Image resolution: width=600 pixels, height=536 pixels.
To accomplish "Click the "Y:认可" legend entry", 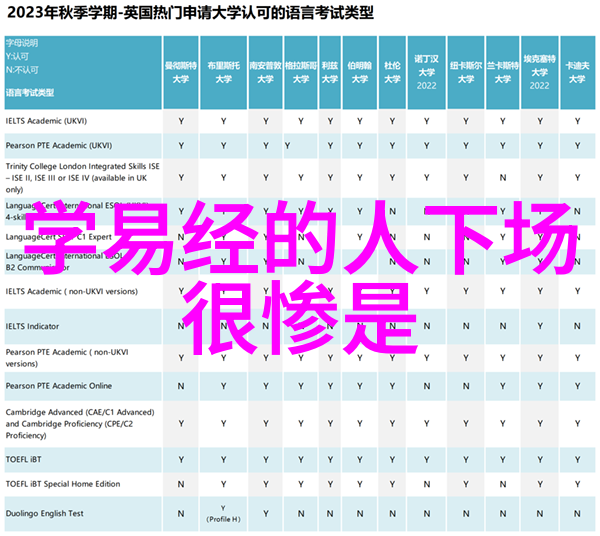I will (17, 57).
